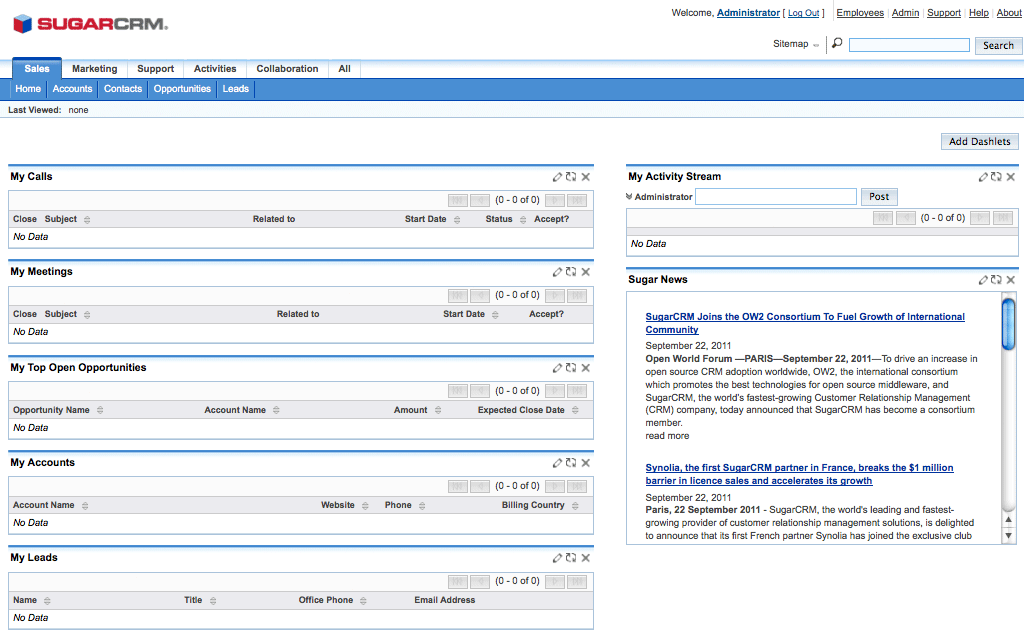Click the Add Dashlets button
1024x640 pixels.
click(979, 142)
